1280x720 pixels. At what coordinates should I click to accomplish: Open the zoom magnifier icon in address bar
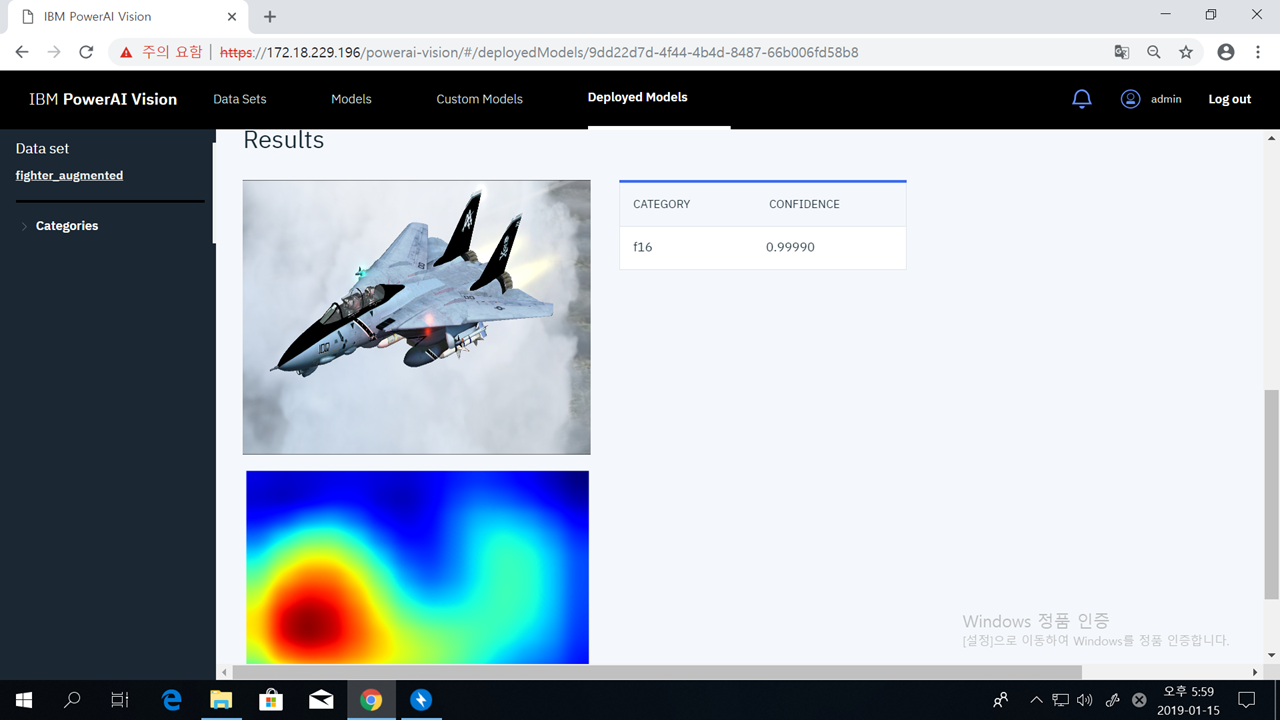[x=1153, y=51]
